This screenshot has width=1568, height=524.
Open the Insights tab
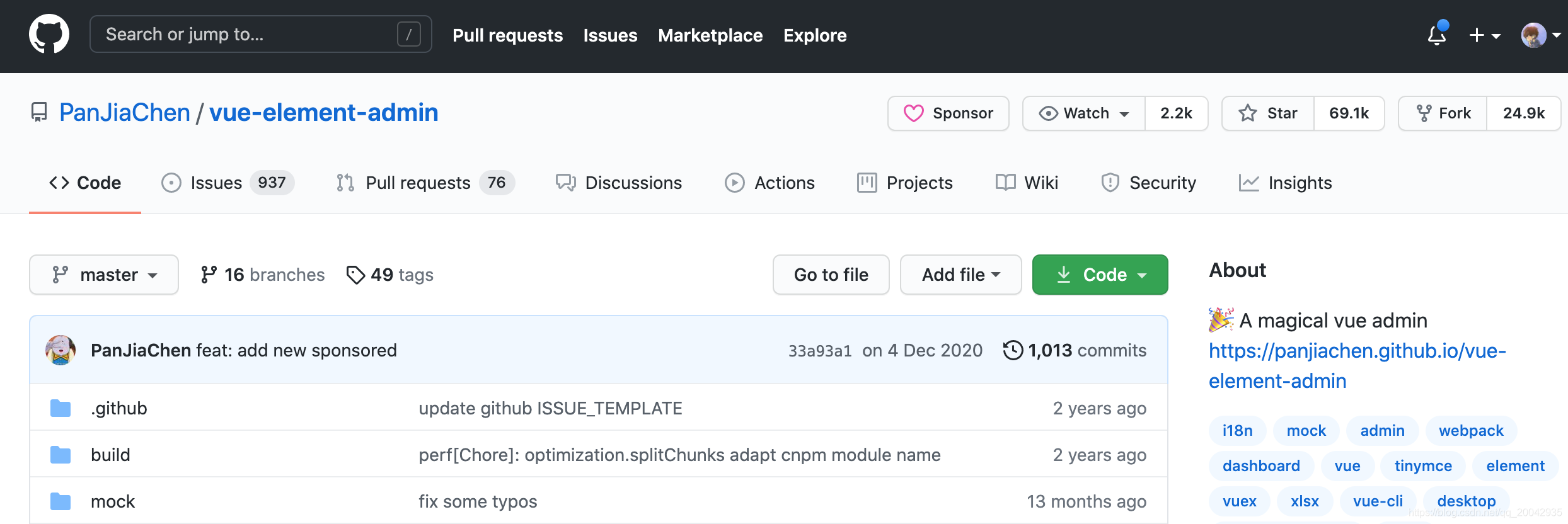click(1286, 183)
